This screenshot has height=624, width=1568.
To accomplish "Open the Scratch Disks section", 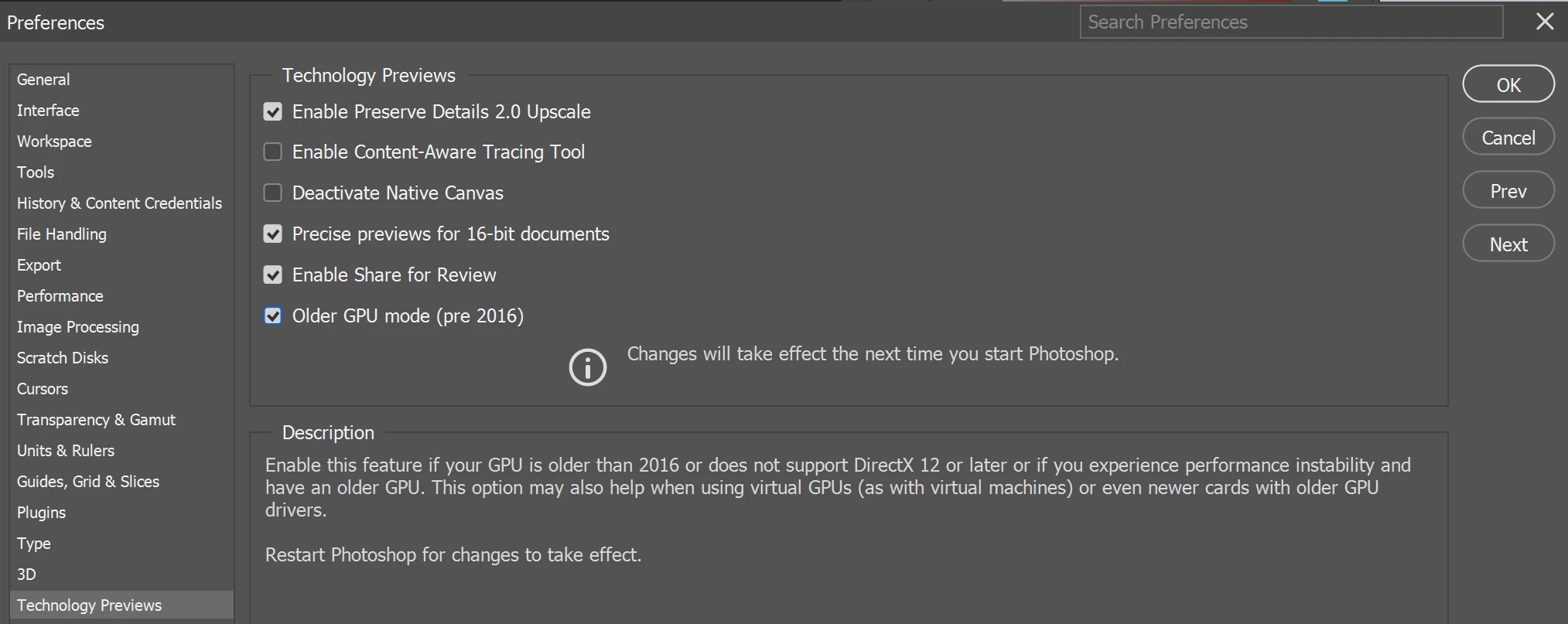I will 121,358.
